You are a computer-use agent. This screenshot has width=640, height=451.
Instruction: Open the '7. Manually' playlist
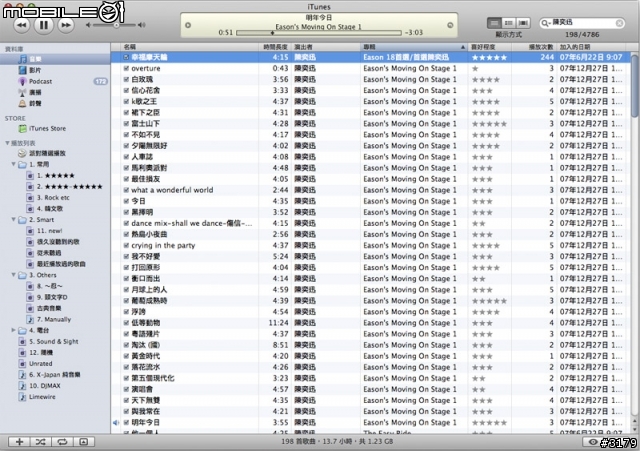pyautogui.click(x=53, y=319)
